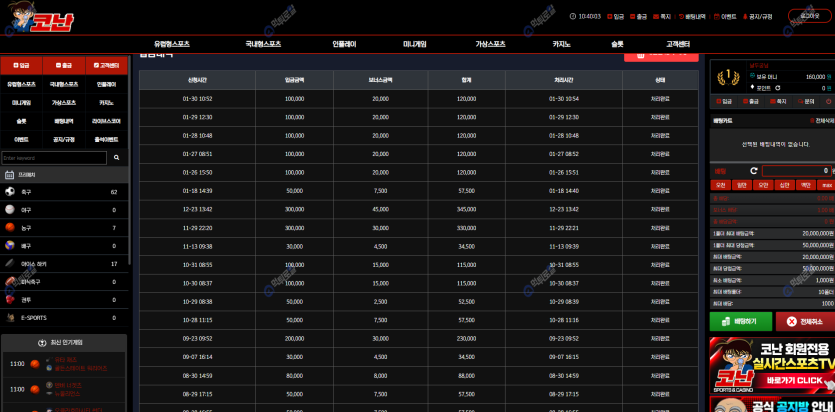Click the red 입금 button in left sidebar
The image size is (835, 412).
point(21,65)
